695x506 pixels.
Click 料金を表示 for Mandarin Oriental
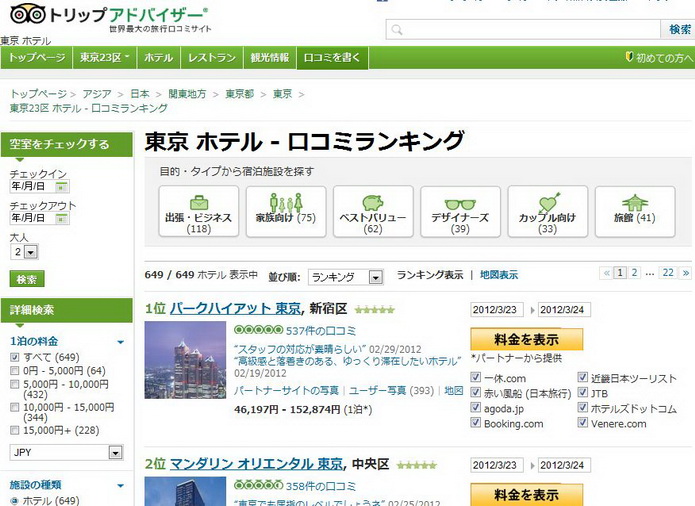526,494
